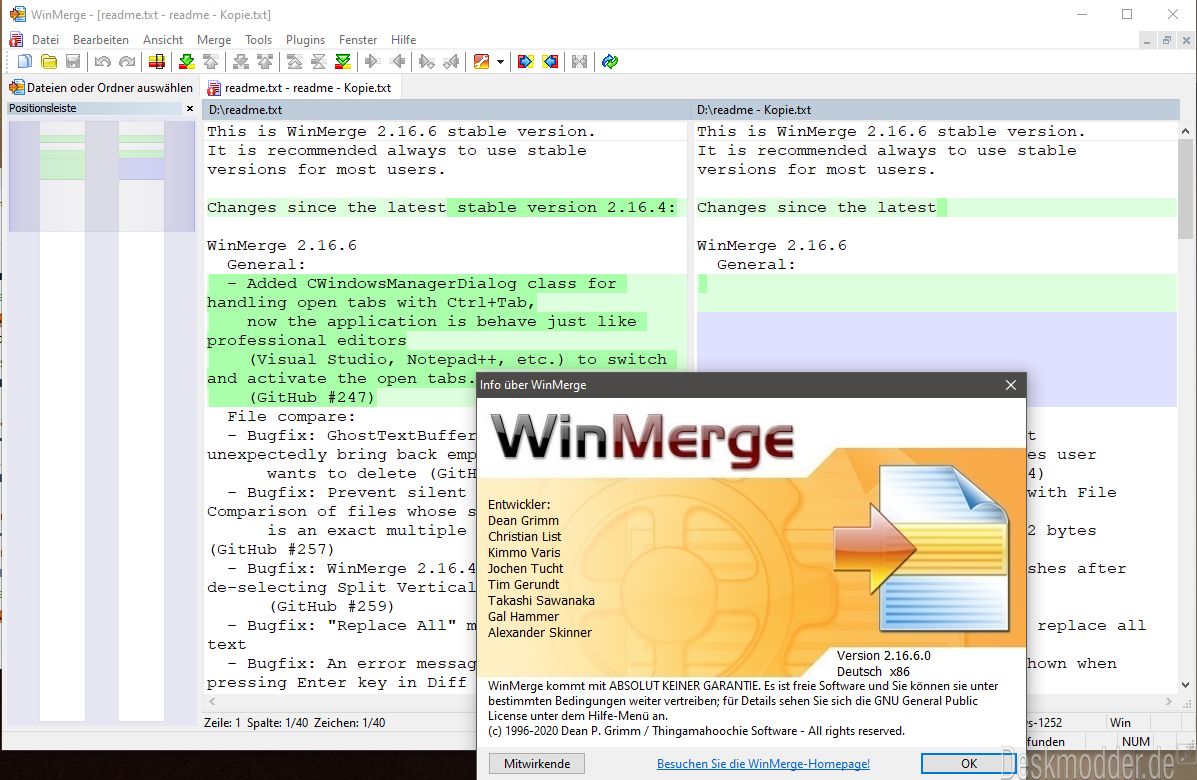Image resolution: width=1197 pixels, height=780 pixels.
Task: Open the Fenster menu
Action: point(358,40)
